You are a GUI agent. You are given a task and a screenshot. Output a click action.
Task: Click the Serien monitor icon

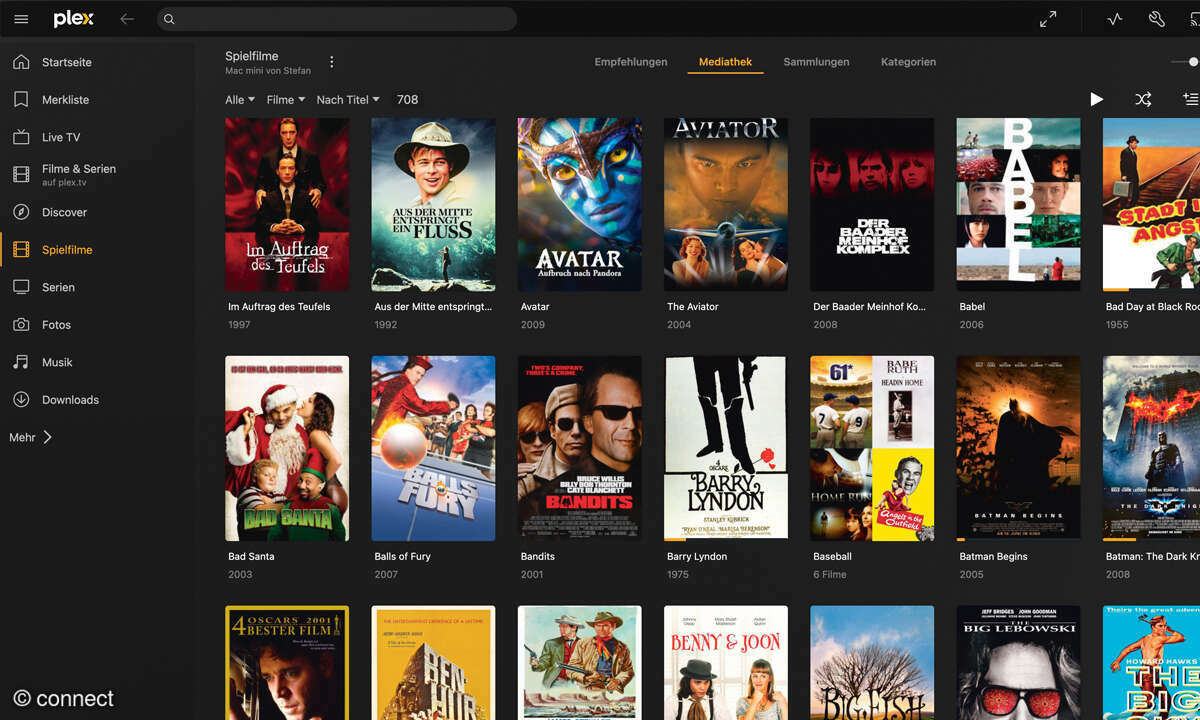pos(21,287)
